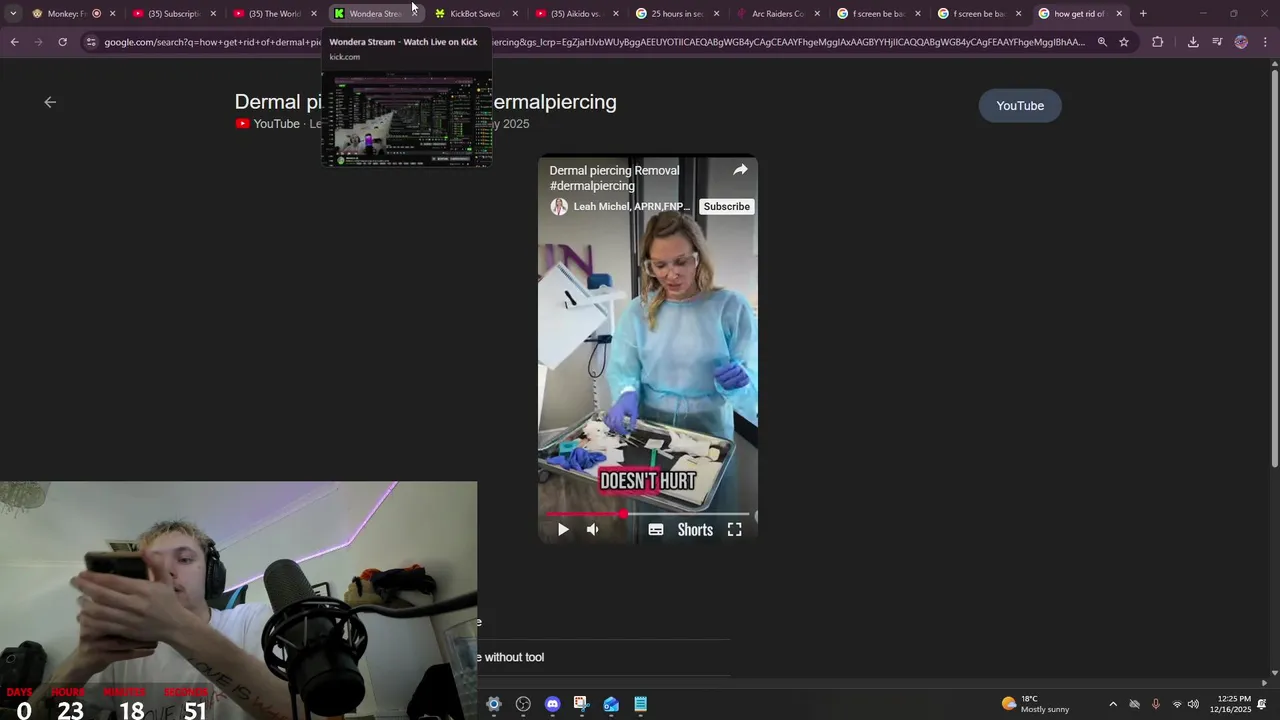1280x720 pixels.
Task: Click the crossed-out cloud tray icon
Action: point(1134,704)
